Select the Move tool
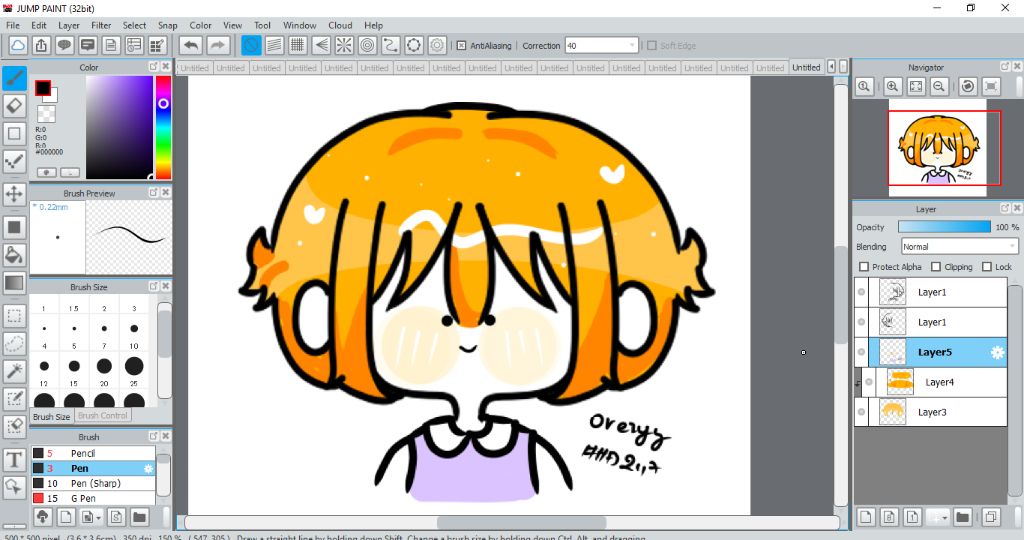Screen dimensions: 1024x540 point(14,194)
